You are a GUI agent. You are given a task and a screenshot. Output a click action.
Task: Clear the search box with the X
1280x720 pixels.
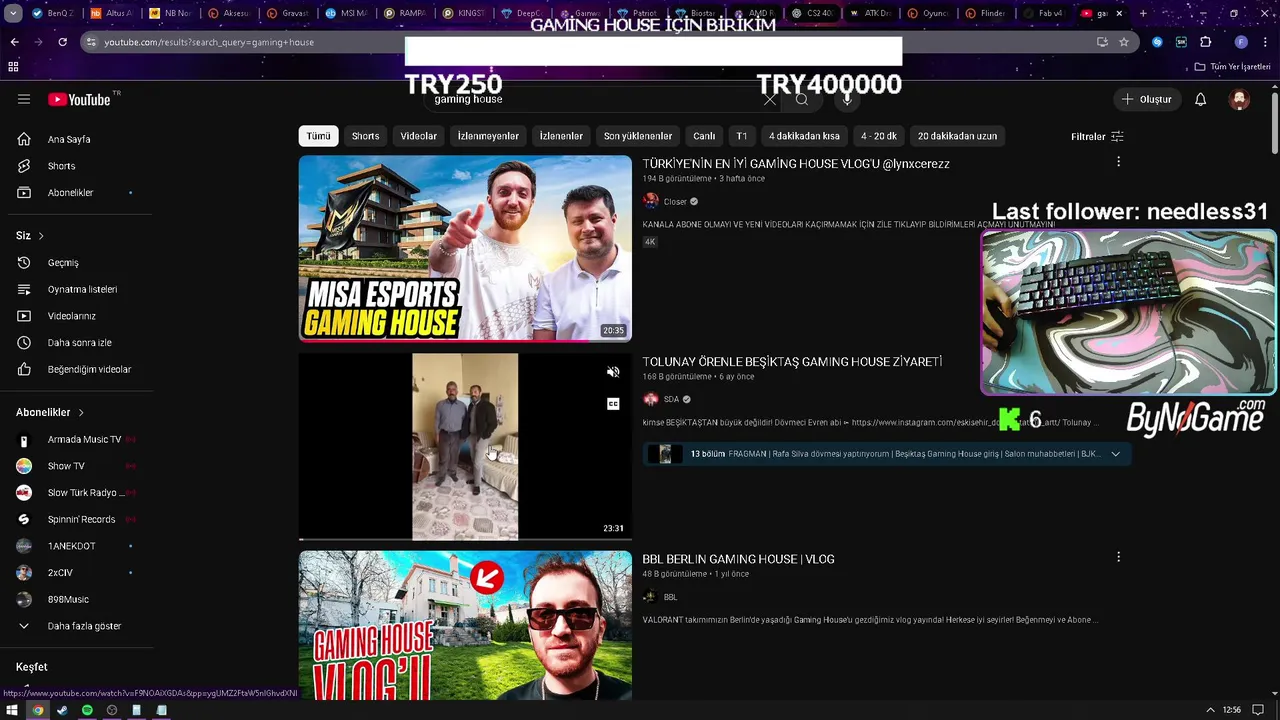(x=770, y=99)
